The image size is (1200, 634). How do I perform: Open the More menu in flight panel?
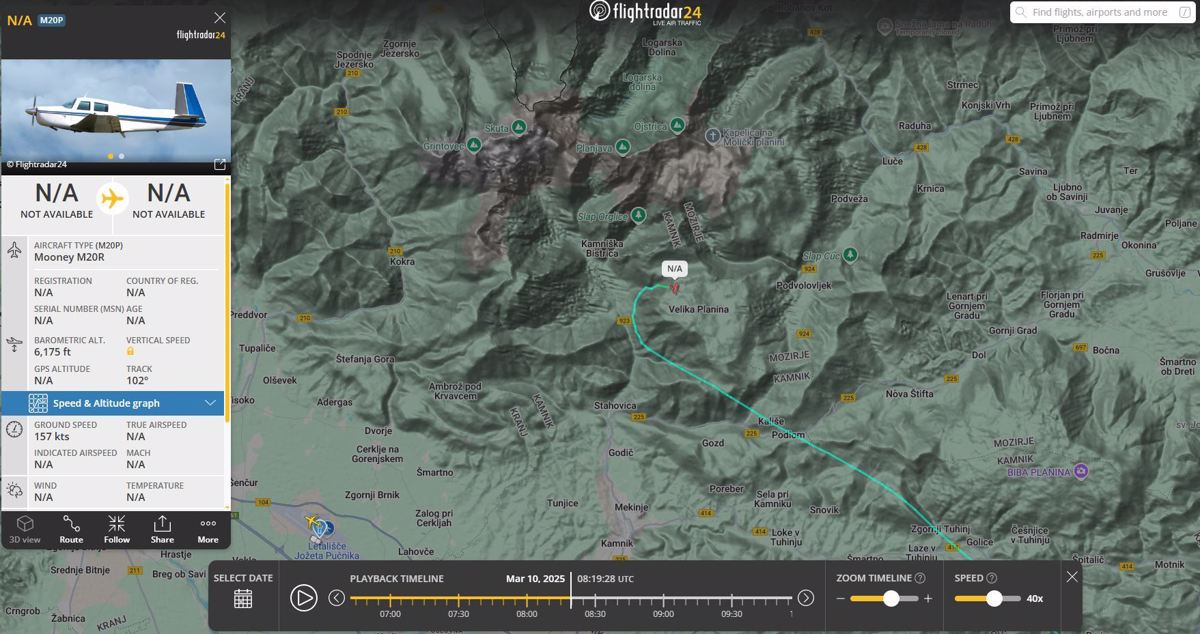point(208,528)
